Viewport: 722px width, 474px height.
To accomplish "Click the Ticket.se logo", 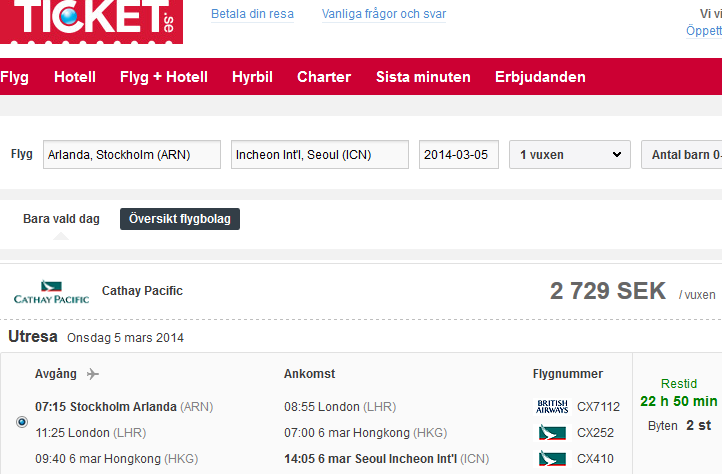I will pyautogui.click(x=91, y=20).
